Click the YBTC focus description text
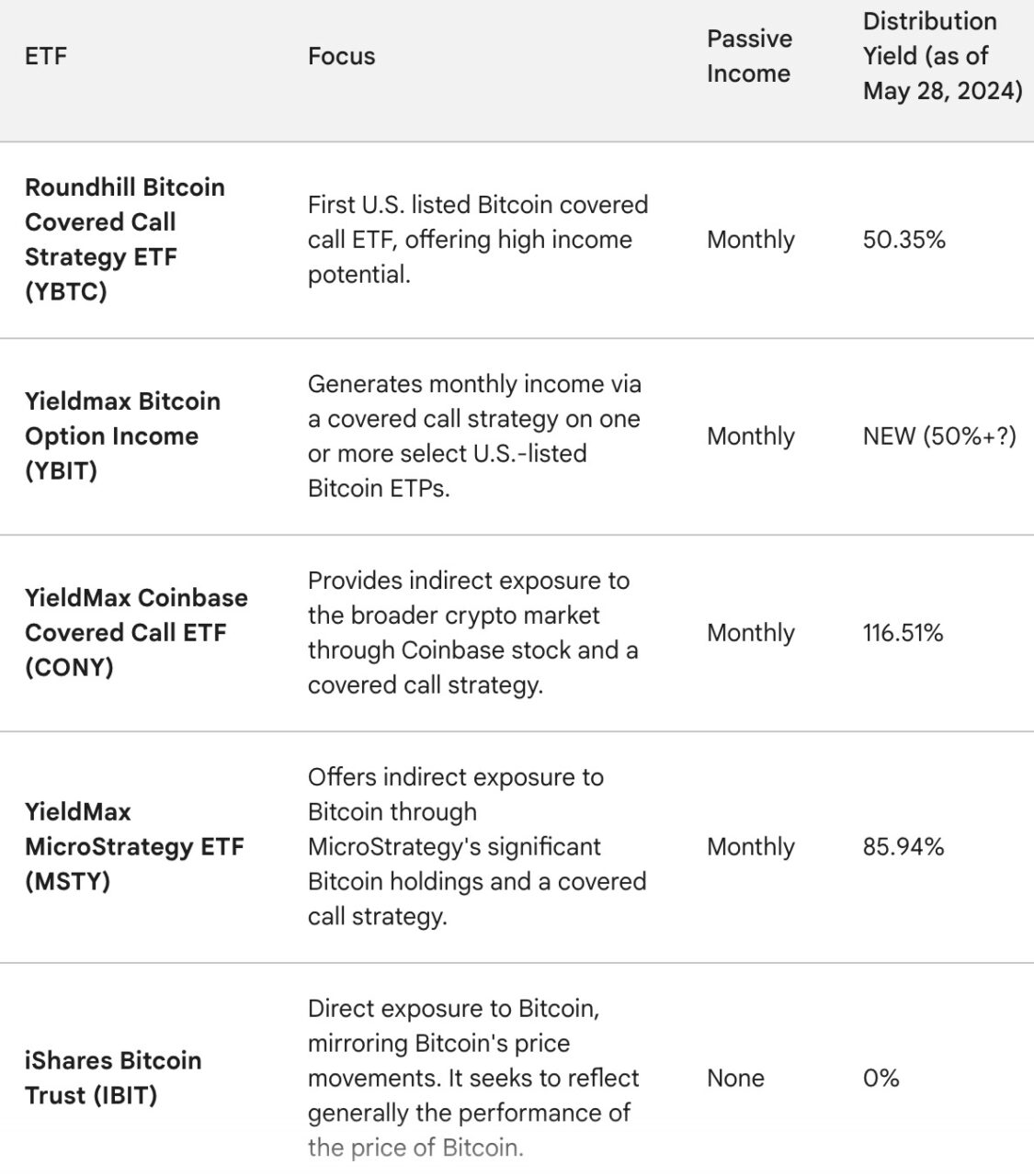 pyautogui.click(x=478, y=239)
